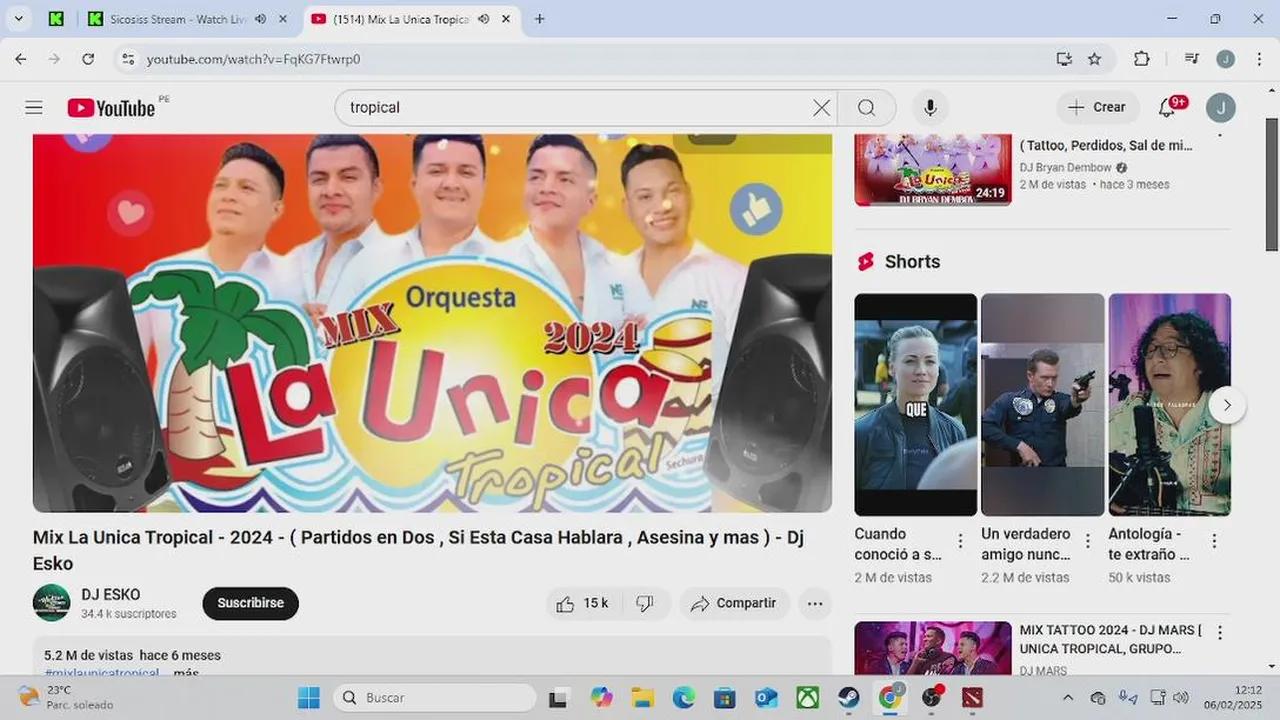Open the Crear create button
Viewport: 1280px width, 720px height.
tap(1097, 108)
